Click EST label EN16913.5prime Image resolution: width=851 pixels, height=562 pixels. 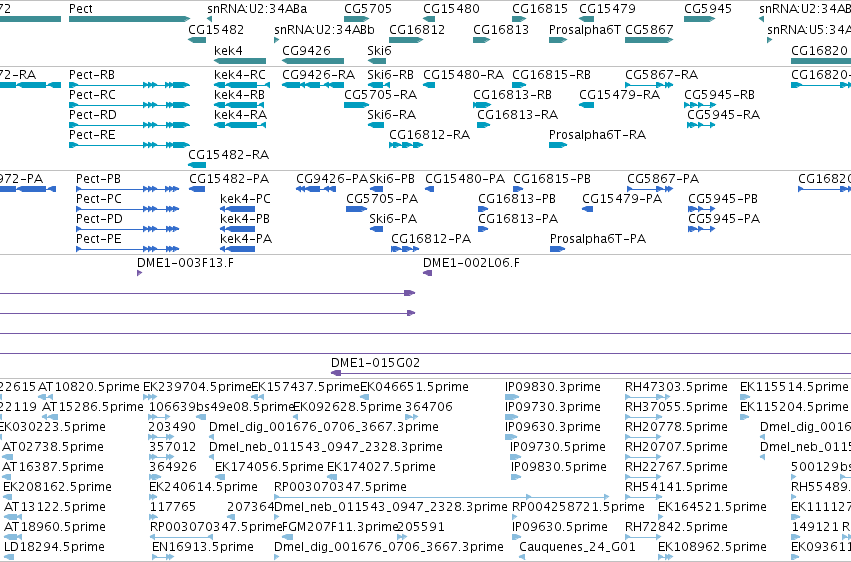click(x=202, y=547)
